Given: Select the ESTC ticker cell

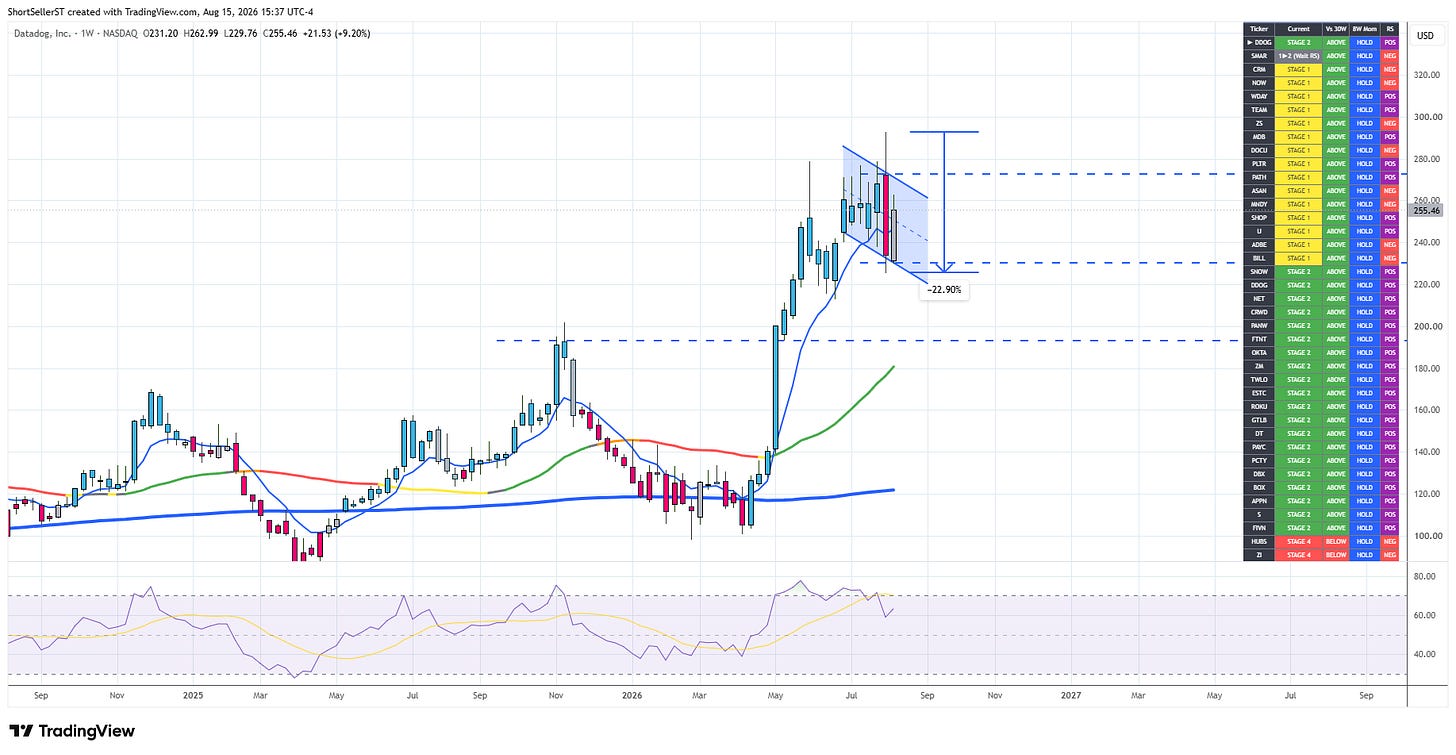Looking at the screenshot, I should click(1259, 393).
